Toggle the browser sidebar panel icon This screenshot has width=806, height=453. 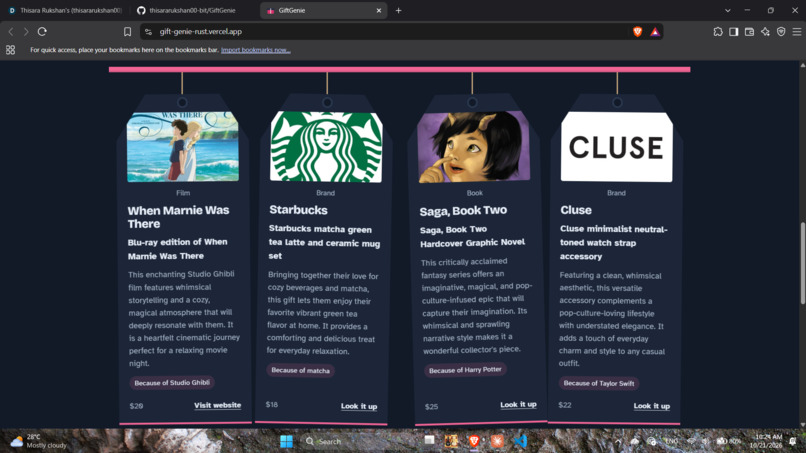(x=734, y=32)
